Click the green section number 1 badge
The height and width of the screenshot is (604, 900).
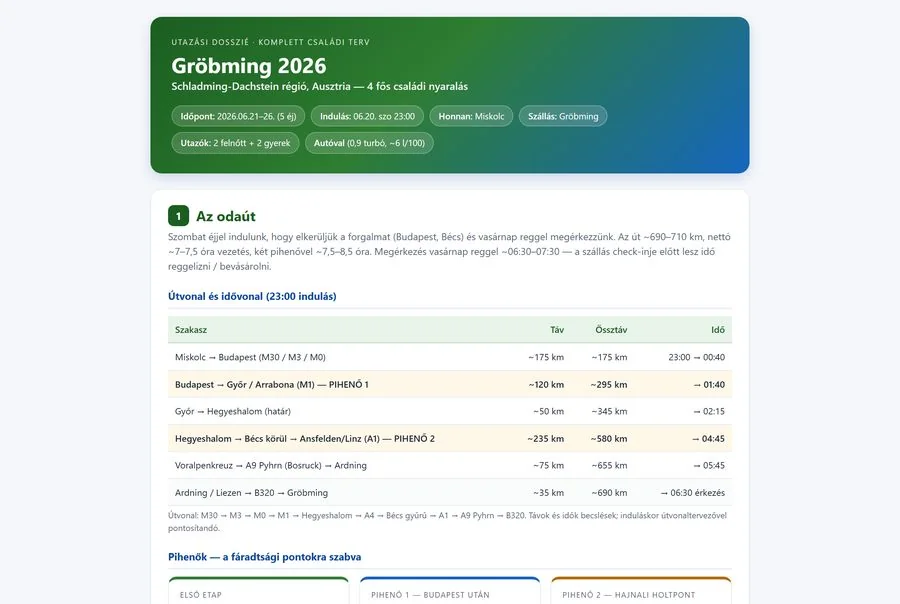coord(179,216)
